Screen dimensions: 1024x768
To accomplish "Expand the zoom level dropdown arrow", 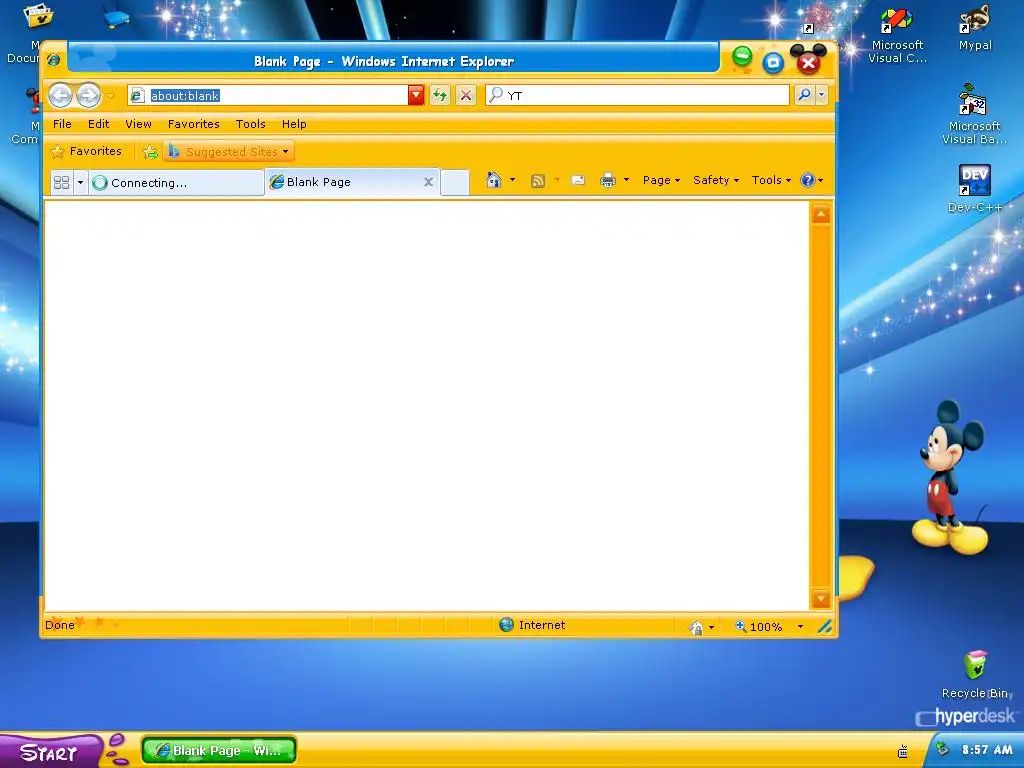I will 800,627.
